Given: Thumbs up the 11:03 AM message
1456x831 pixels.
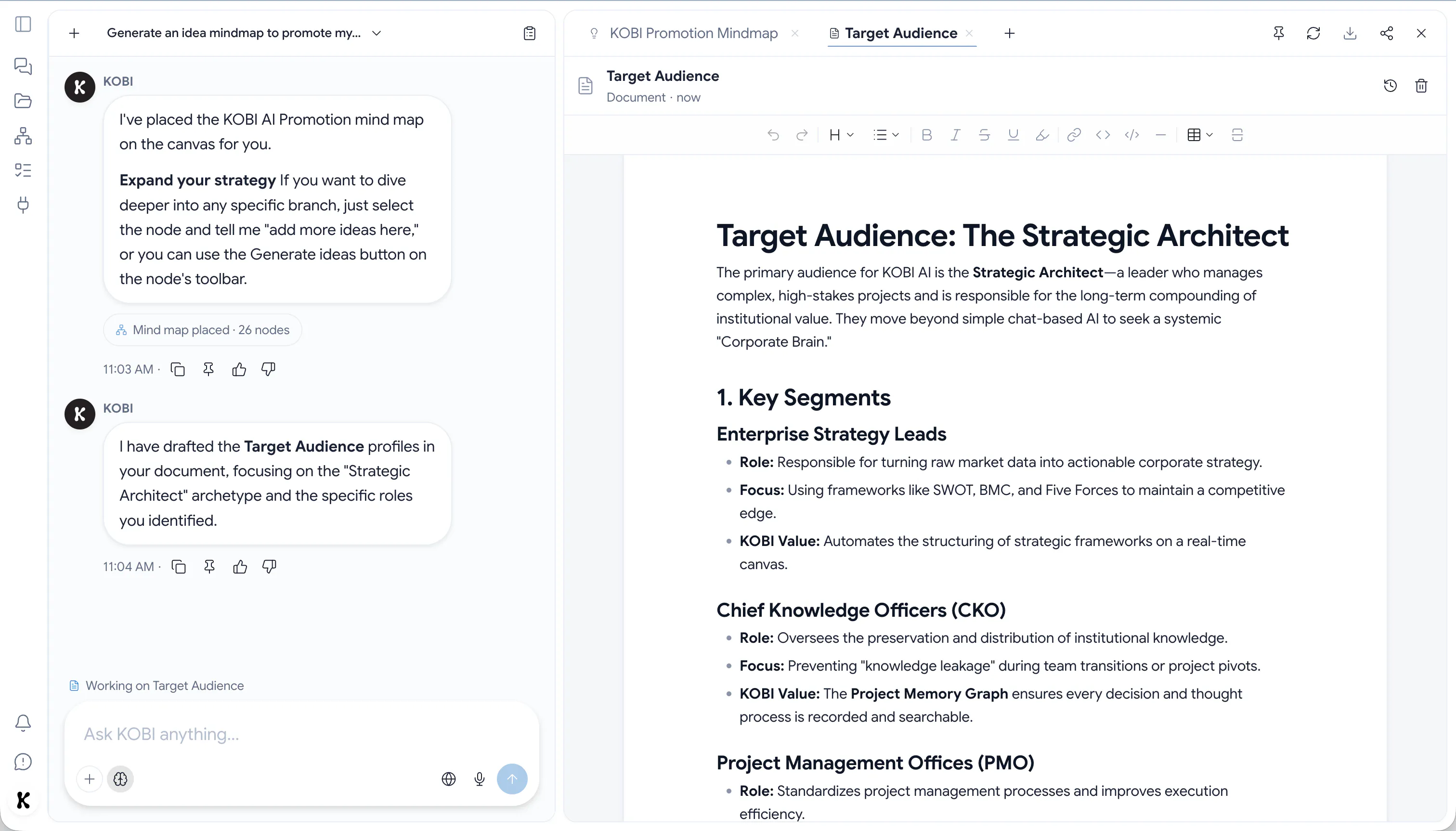Looking at the screenshot, I should 239,369.
